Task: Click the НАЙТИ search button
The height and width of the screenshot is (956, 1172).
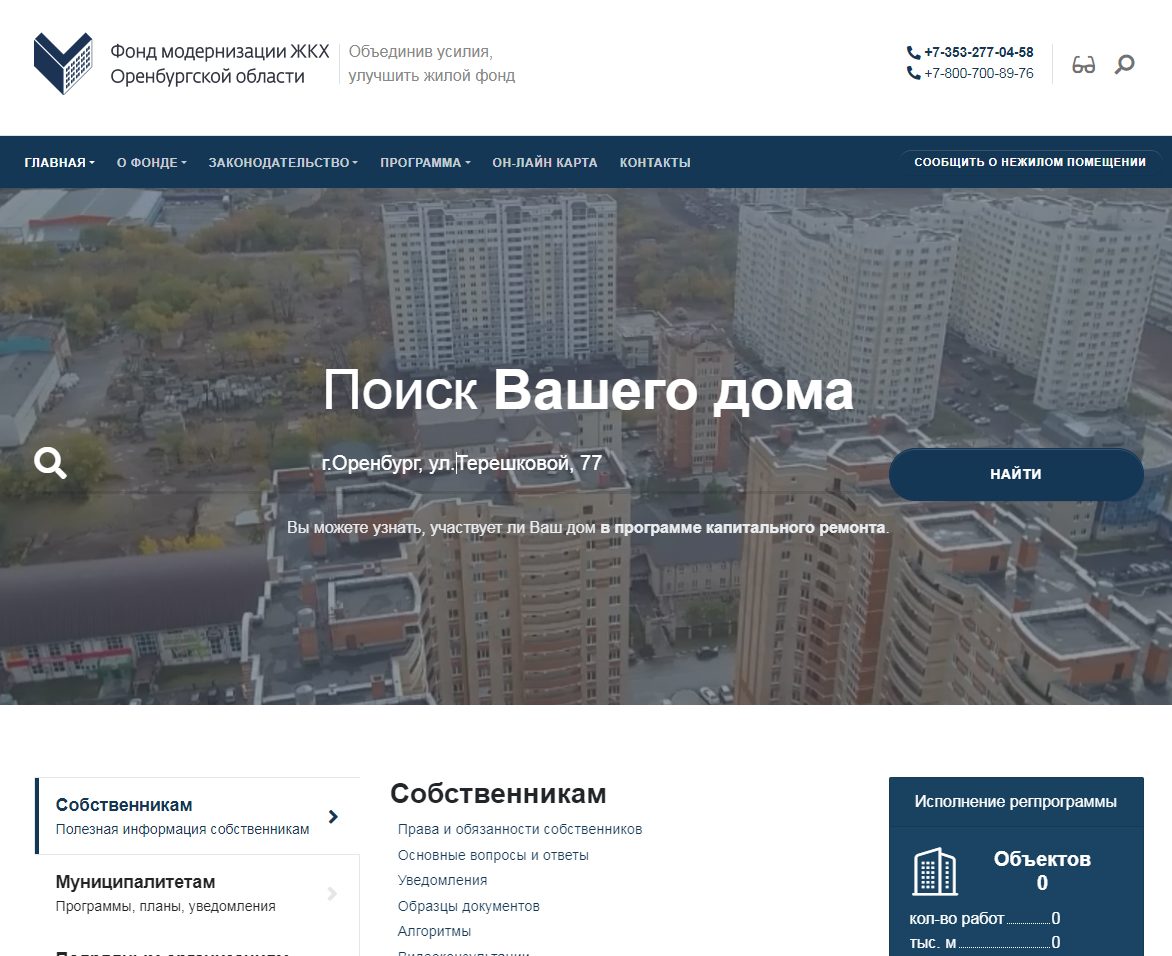Action: click(1016, 474)
